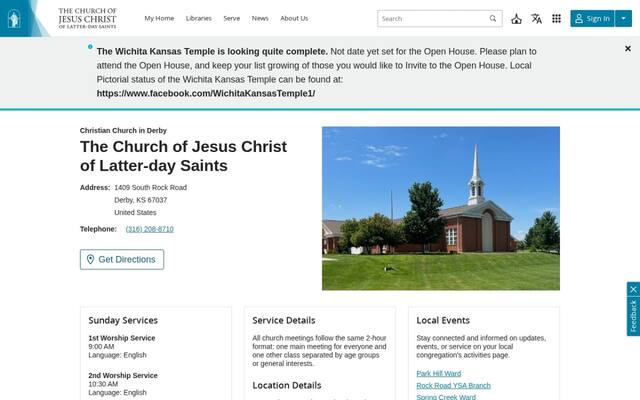The image size is (640, 400).
Task: Open the About Us menu
Action: (294, 18)
